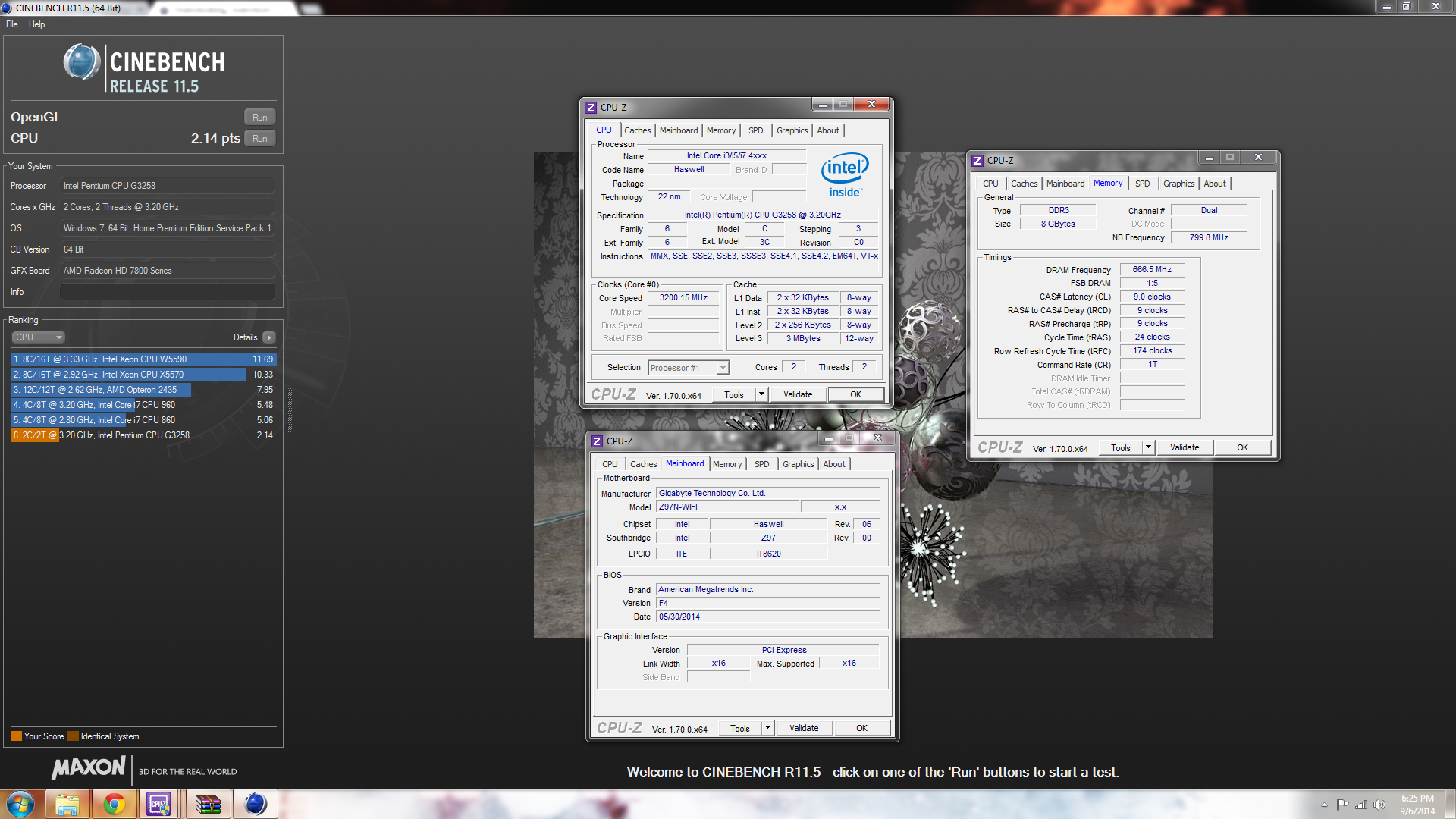Image resolution: width=1456 pixels, height=819 pixels.
Task: Expand Tools arrow in Mainboard CPU-Z window
Action: (768, 728)
